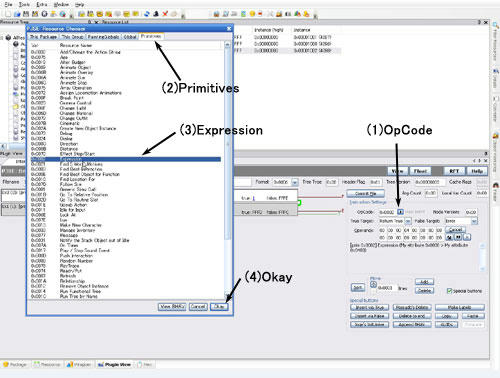Click the green book icon in right toolbar
Viewport: 500px width, 378px height.
pos(243,14)
